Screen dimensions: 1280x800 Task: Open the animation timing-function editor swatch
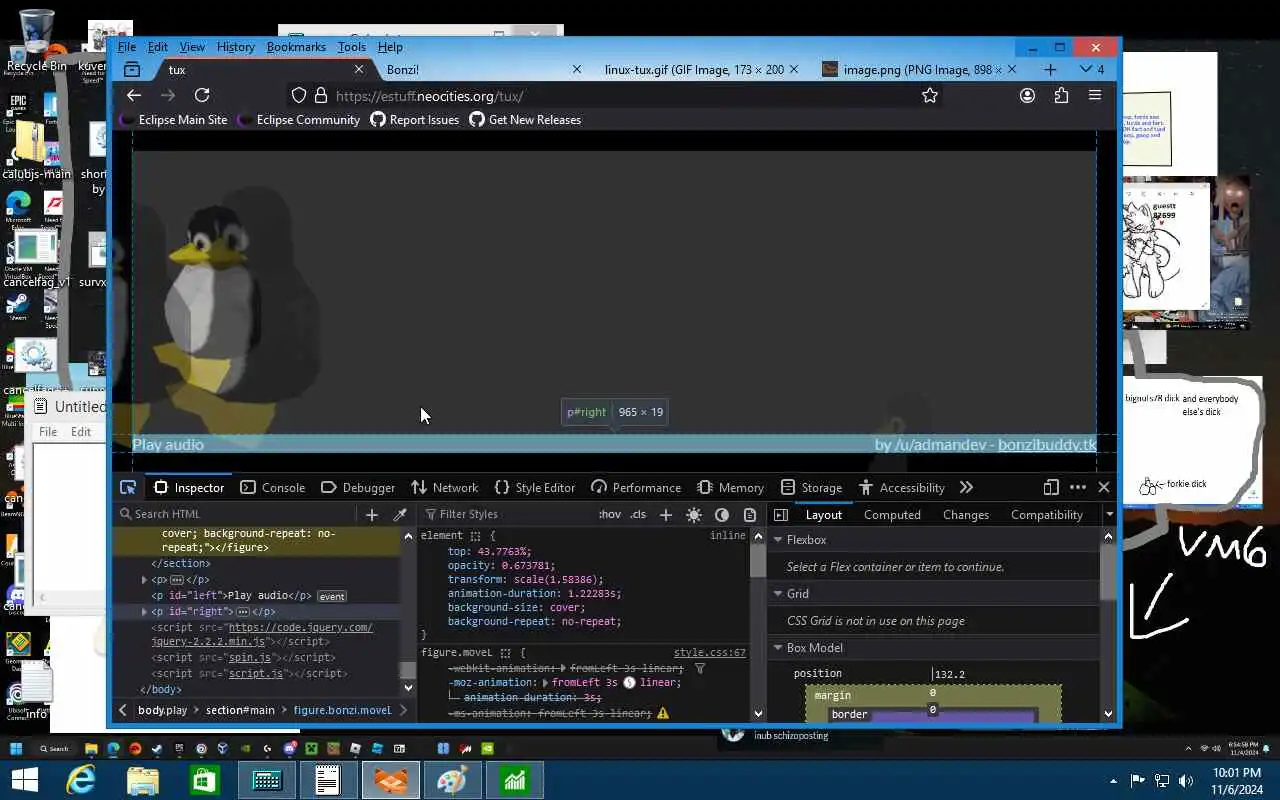tap(629, 682)
